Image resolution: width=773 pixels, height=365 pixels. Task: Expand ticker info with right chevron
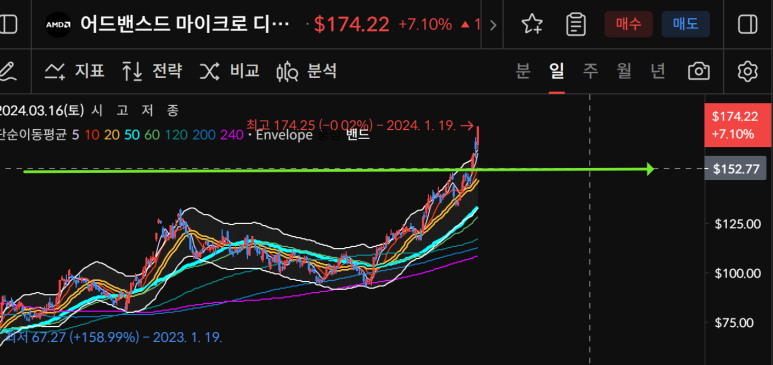click(x=492, y=25)
